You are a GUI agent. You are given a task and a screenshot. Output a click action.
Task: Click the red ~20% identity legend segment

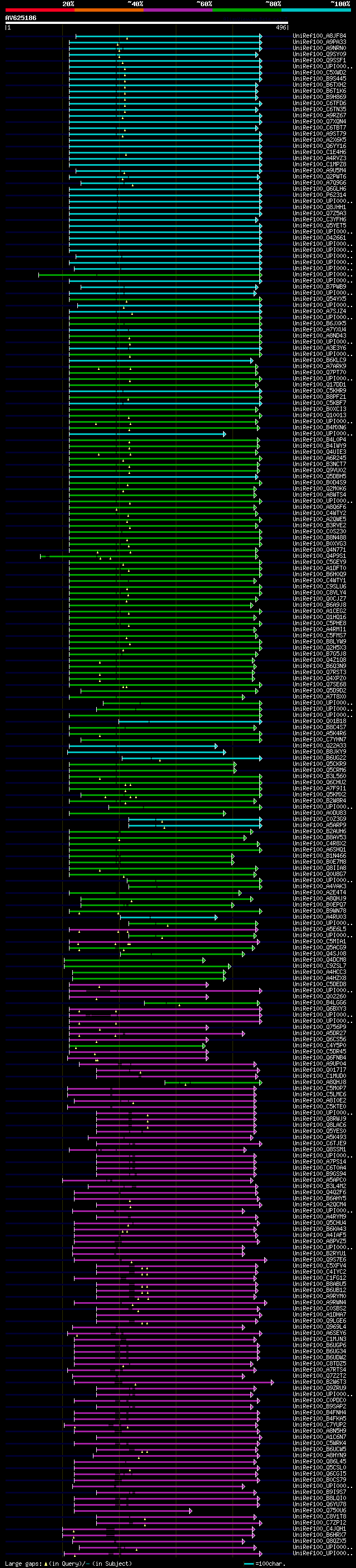coord(39,10)
